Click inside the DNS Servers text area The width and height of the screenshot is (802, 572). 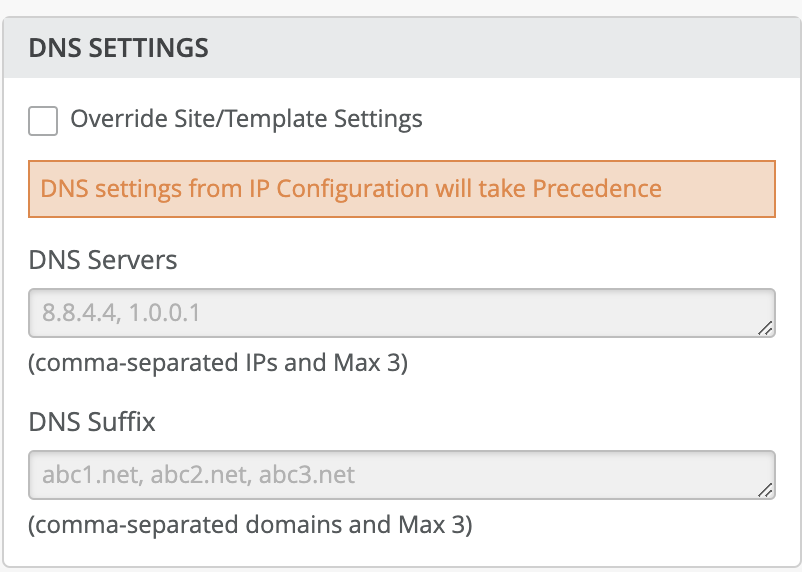click(400, 314)
